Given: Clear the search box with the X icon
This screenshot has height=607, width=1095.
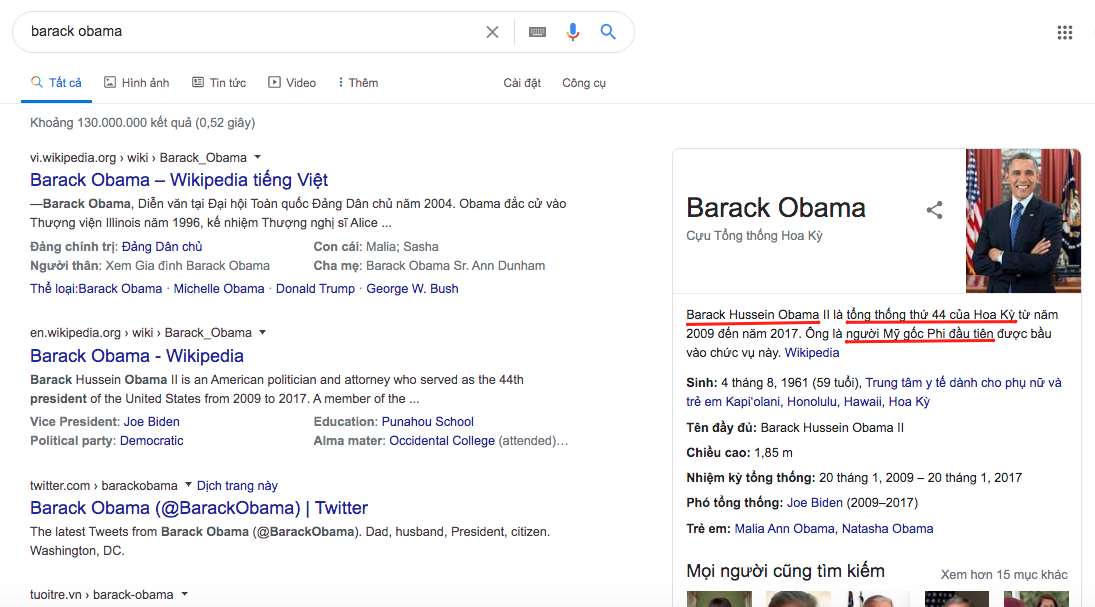Looking at the screenshot, I should (492, 32).
